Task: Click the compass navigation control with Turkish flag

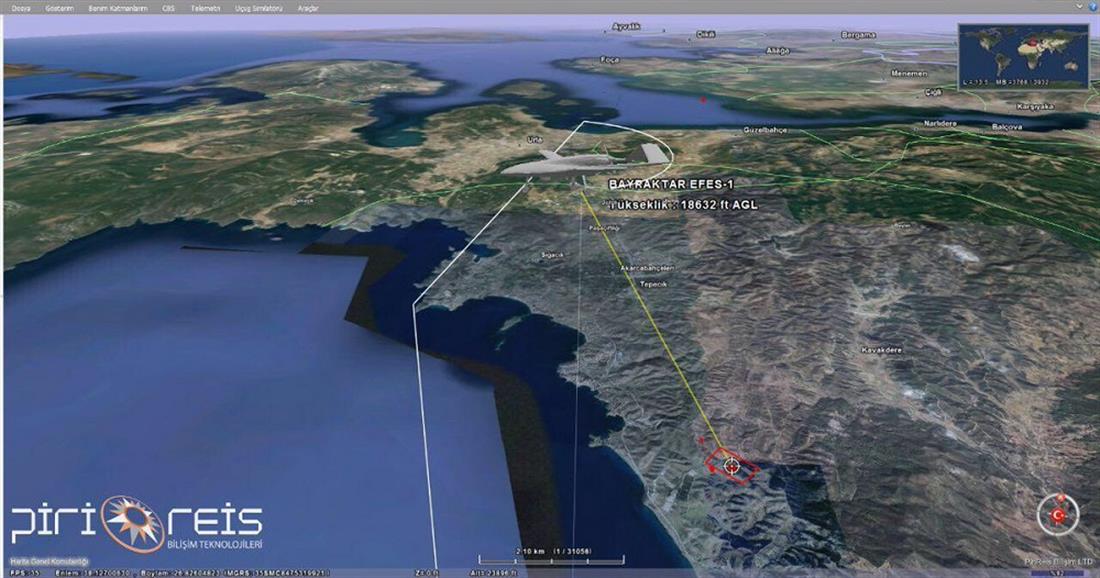Action: pyautogui.click(x=1056, y=514)
